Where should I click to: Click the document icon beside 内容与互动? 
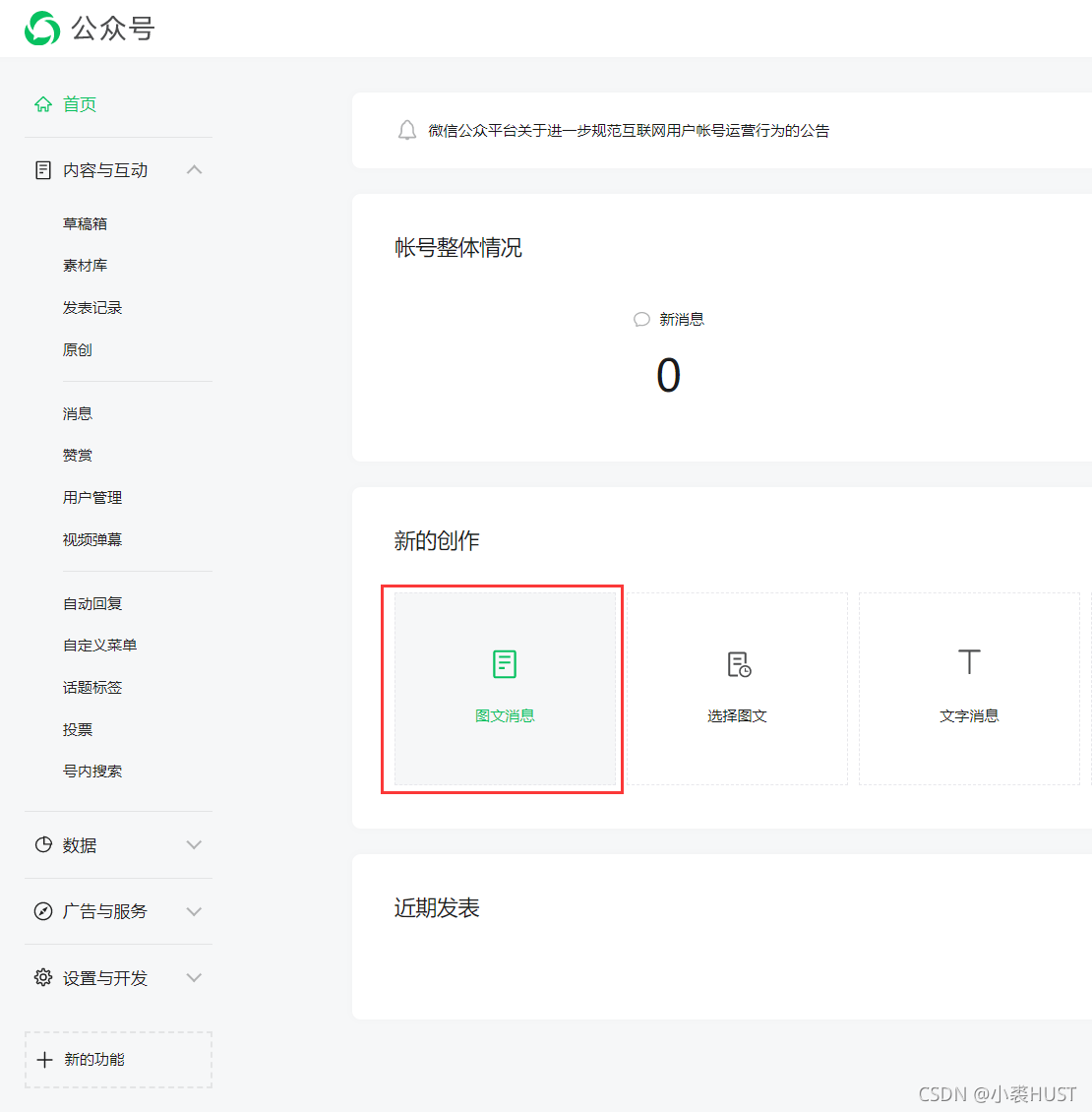tap(43, 170)
